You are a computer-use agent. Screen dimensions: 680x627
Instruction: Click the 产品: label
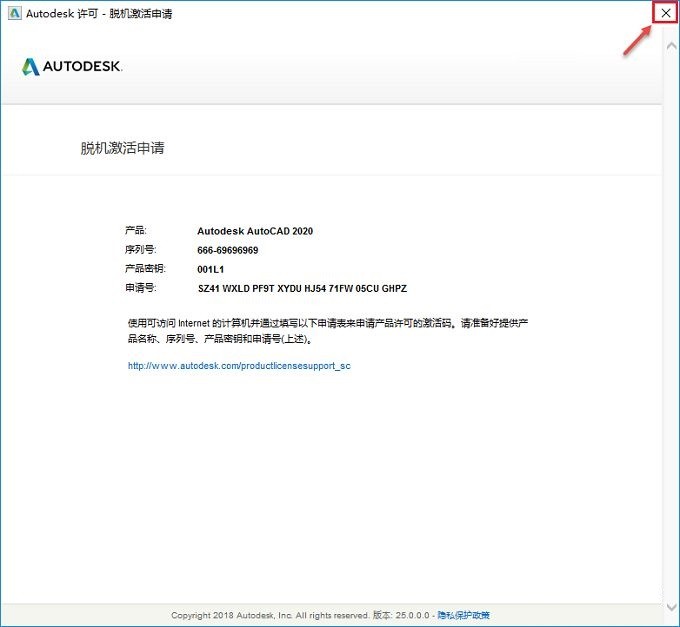tap(136, 230)
